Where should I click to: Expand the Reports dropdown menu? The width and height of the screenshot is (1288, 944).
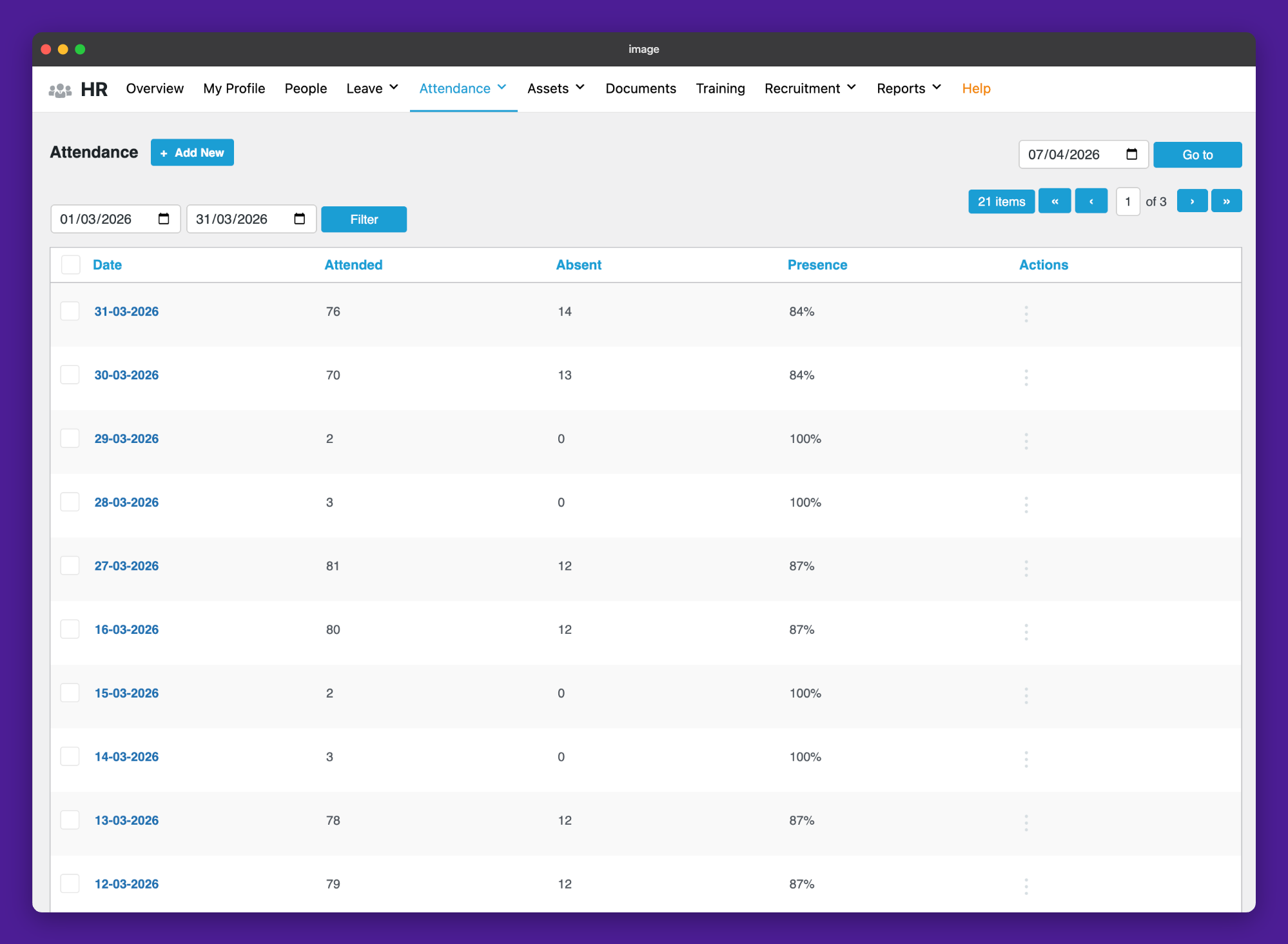pyautogui.click(x=908, y=88)
